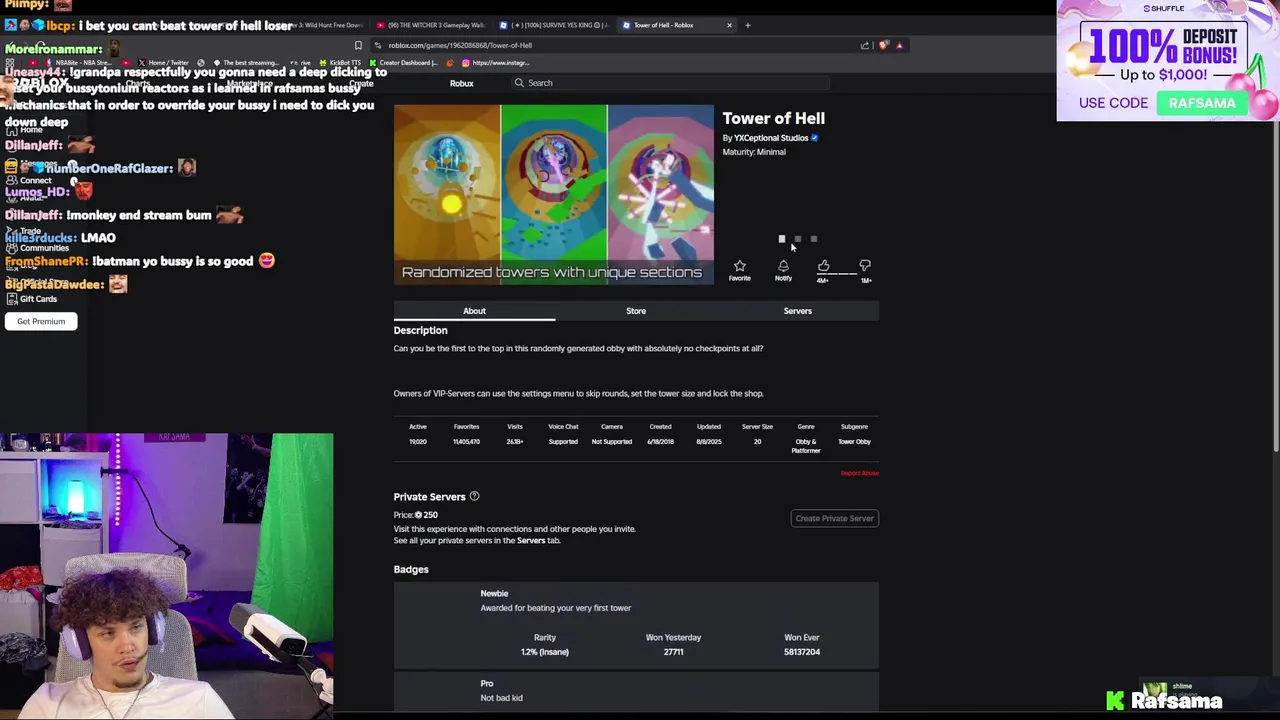
Task: Click the browser bookmark icon
Action: [x=358, y=45]
